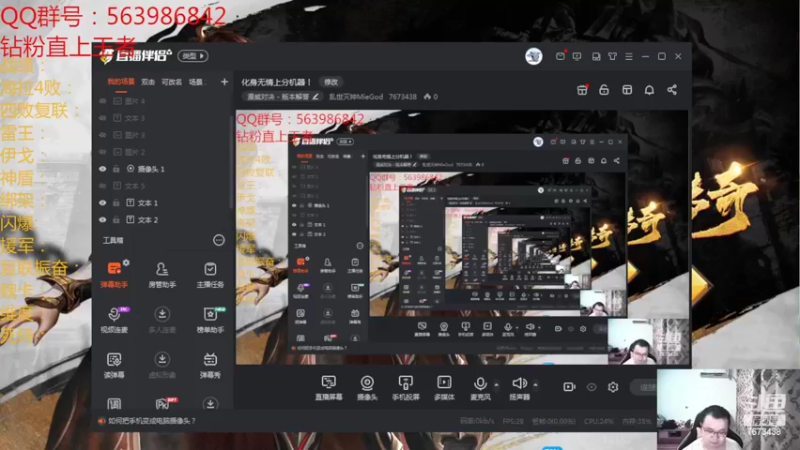Viewport: 800px width, 450px height.
Task: Hide the 文本 1 source
Action: coord(103,203)
